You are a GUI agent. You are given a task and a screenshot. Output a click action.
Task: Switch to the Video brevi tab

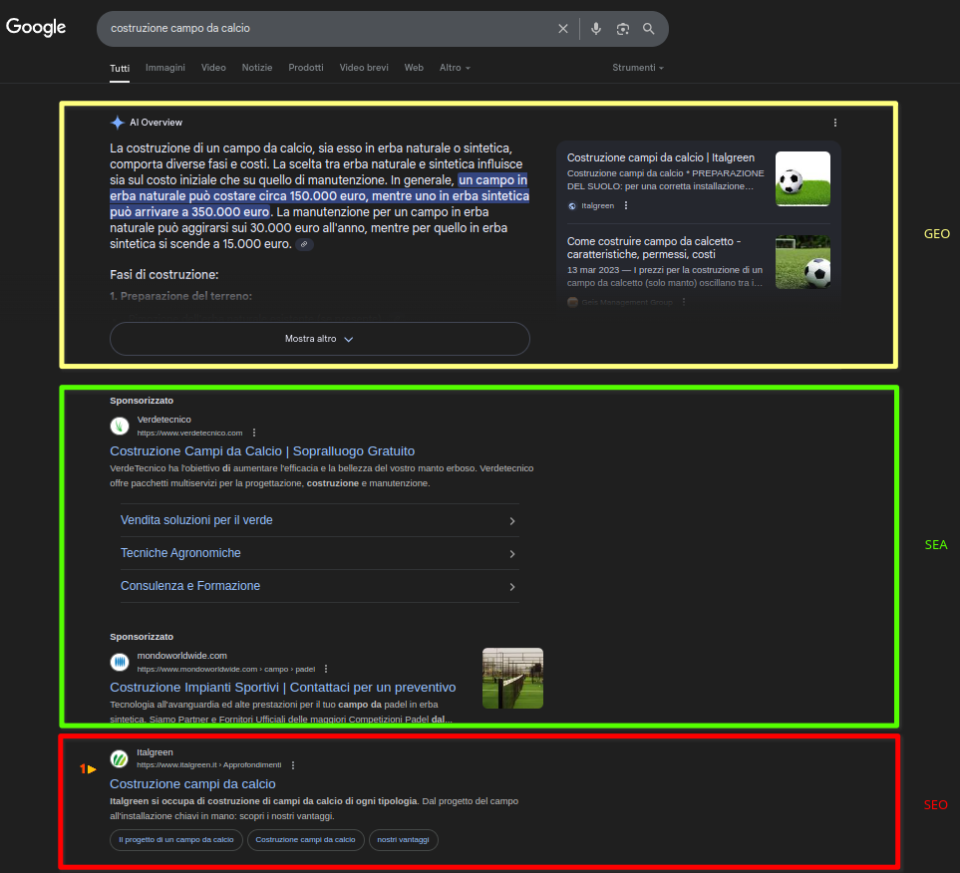(x=364, y=67)
